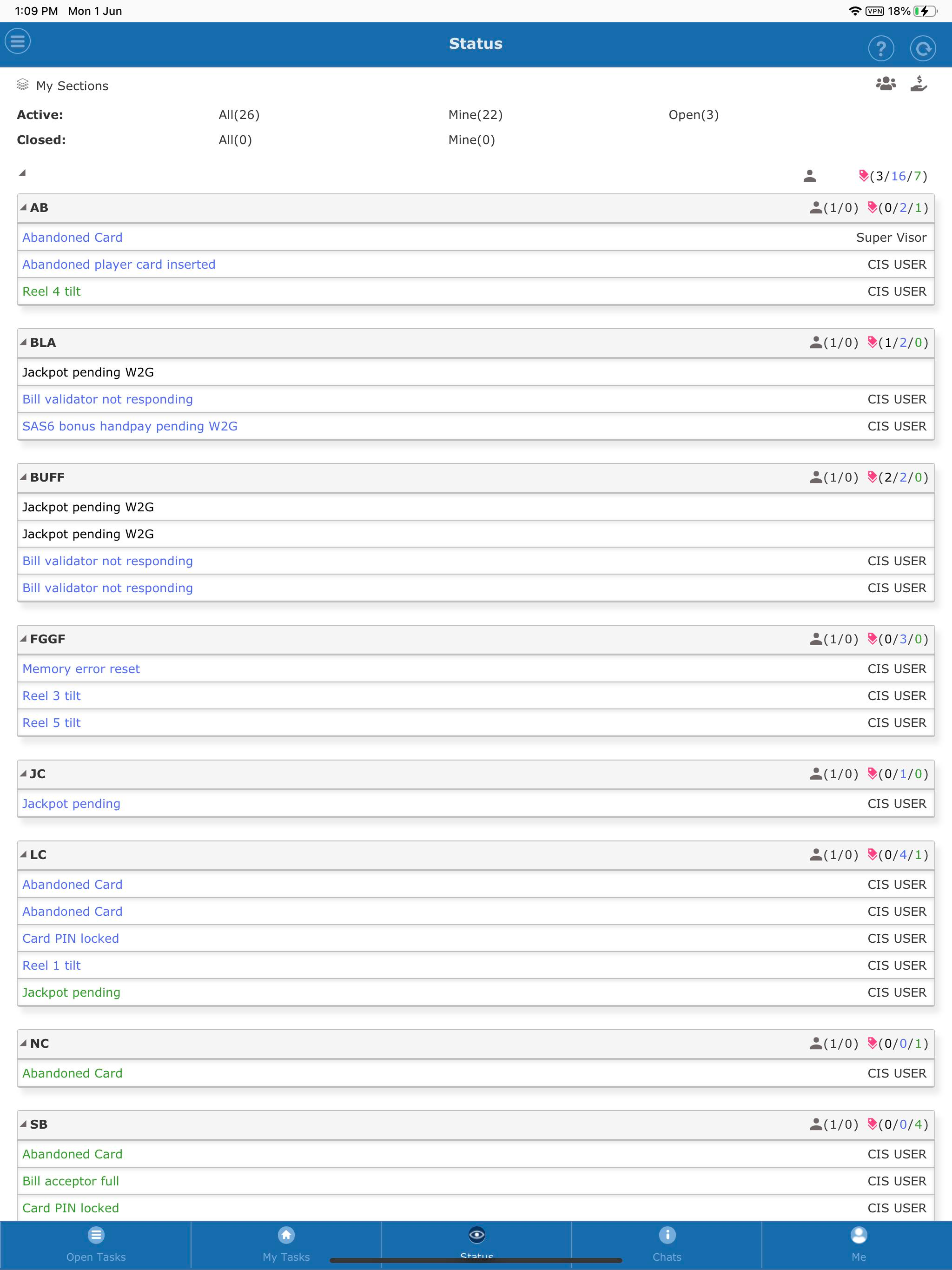Show closed tasks Mine(0)

pos(471,140)
